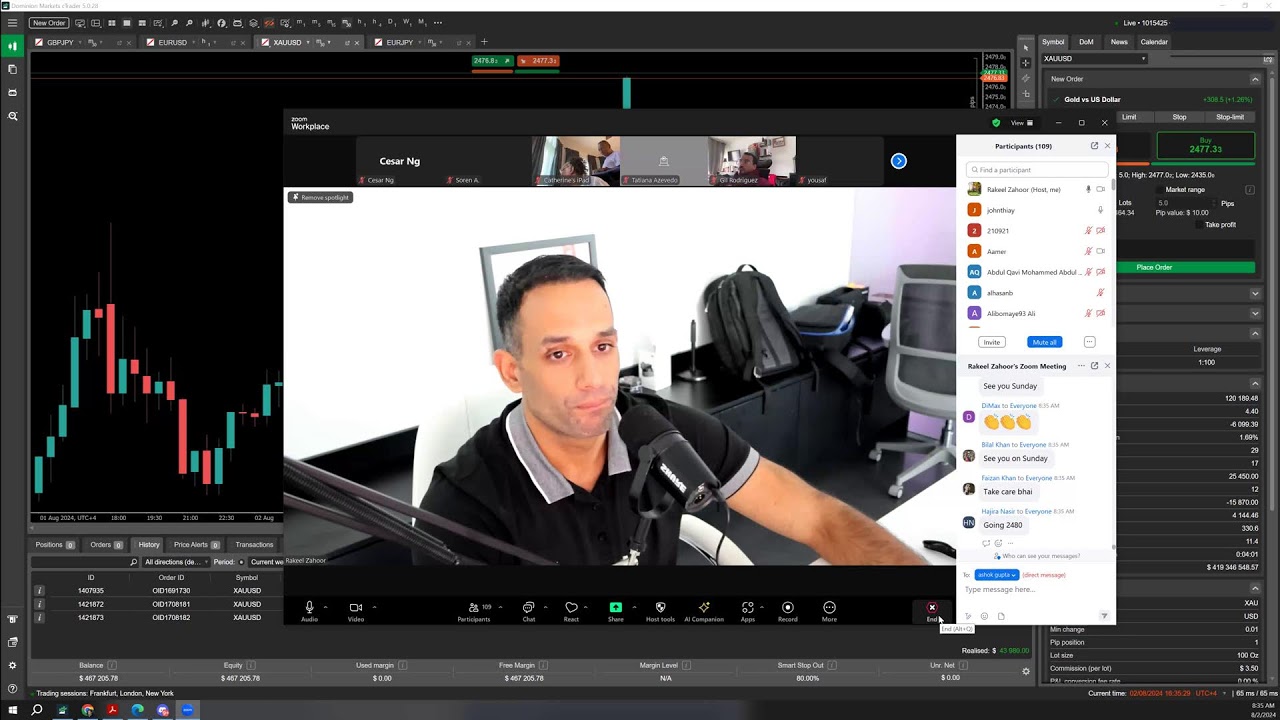Image resolution: width=1280 pixels, height=720 pixels.
Task: Select the Stop-limit order type tab
Action: (x=1230, y=117)
